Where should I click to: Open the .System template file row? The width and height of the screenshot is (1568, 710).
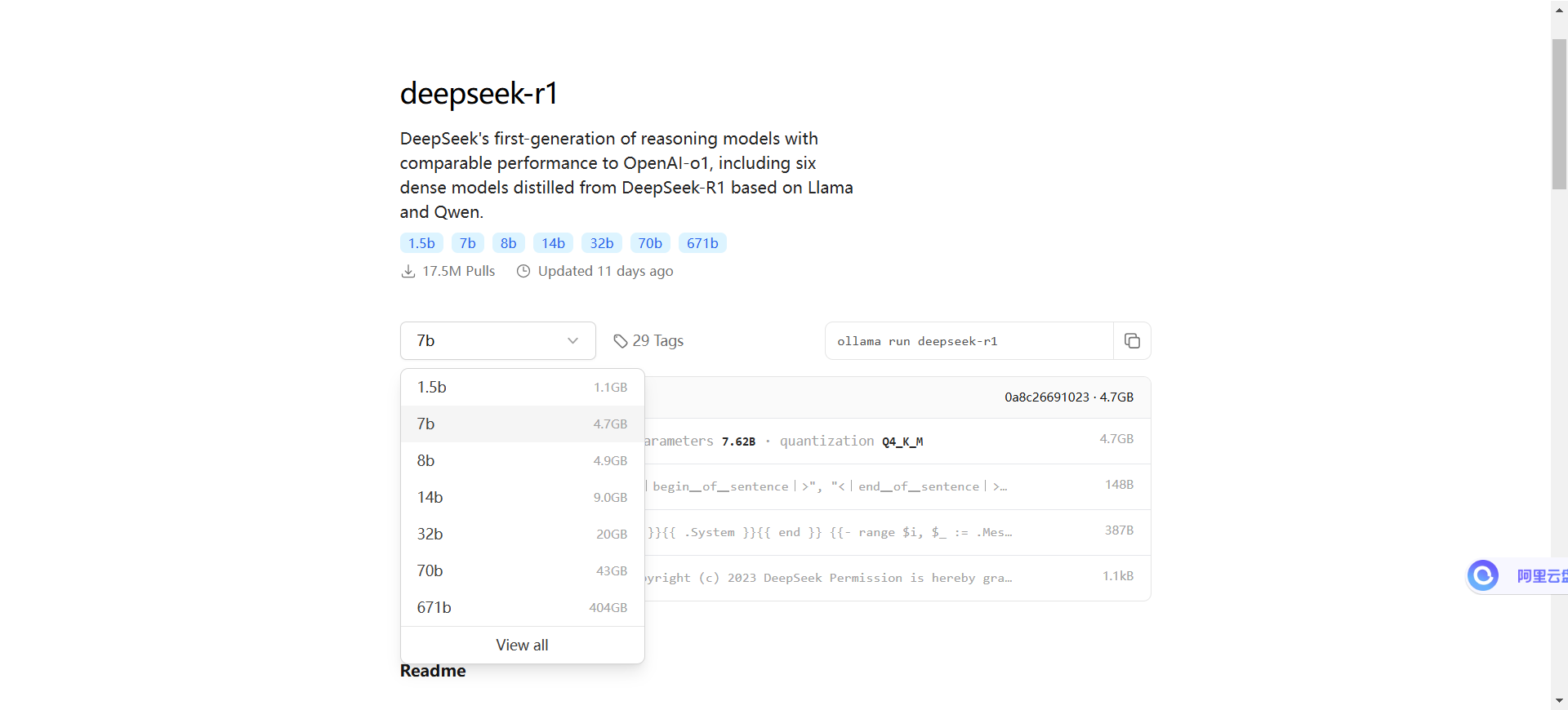click(x=898, y=533)
